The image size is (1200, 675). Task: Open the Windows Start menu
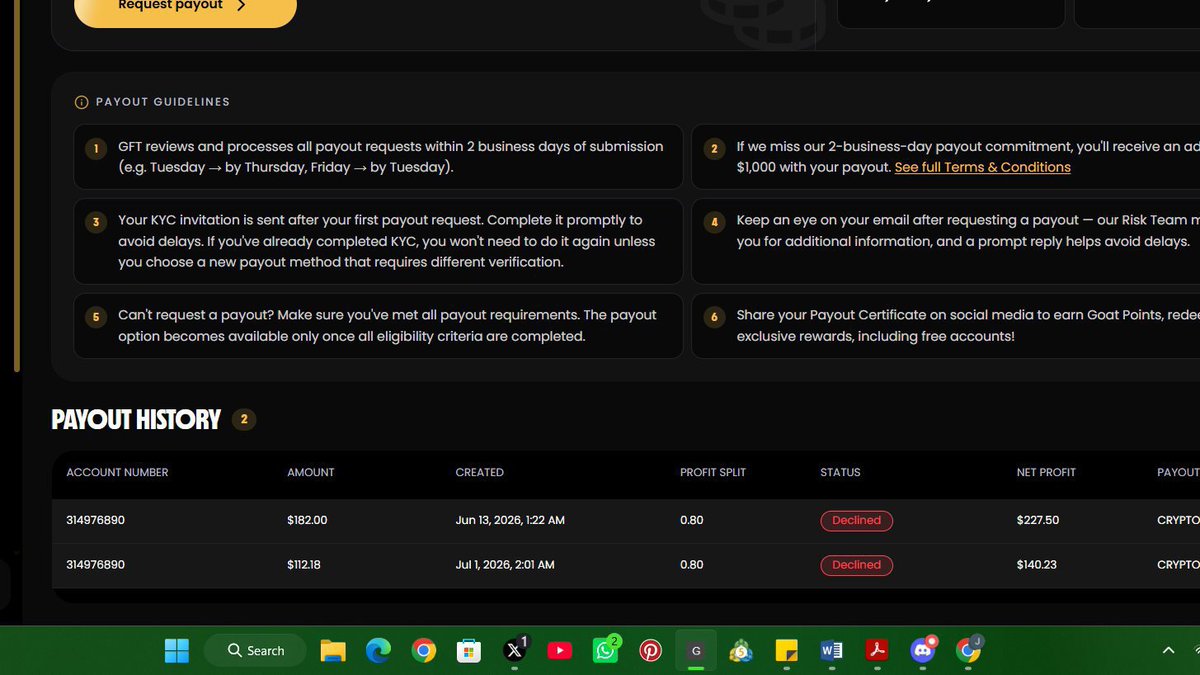pos(177,651)
